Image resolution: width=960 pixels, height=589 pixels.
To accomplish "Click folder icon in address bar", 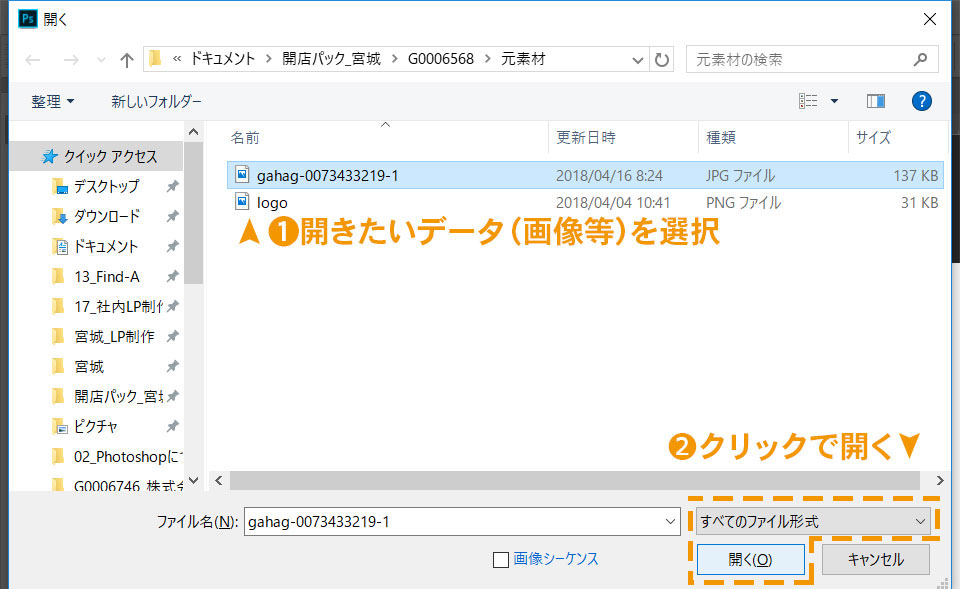I will tap(156, 58).
